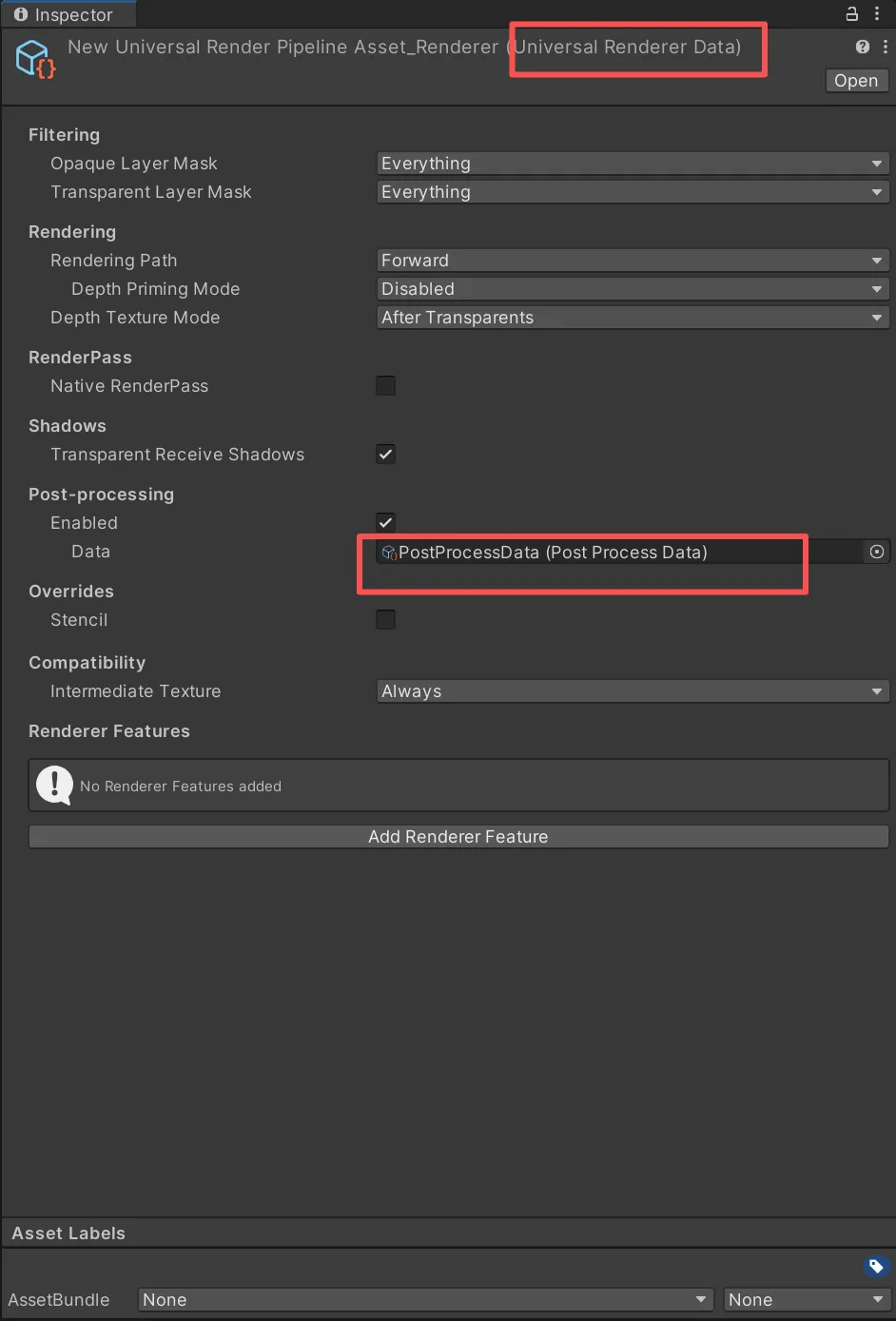Click the PostProcessData object field

(x=618, y=553)
